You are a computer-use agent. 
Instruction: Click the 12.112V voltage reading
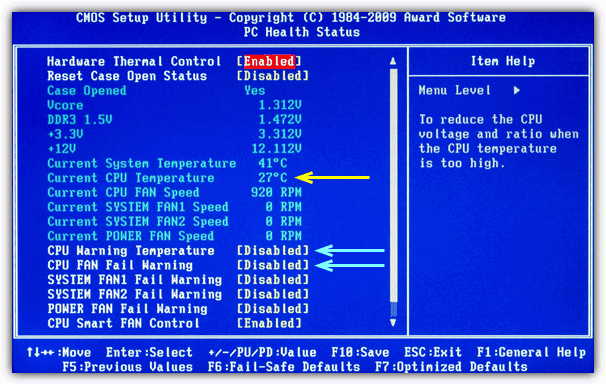(x=276, y=148)
